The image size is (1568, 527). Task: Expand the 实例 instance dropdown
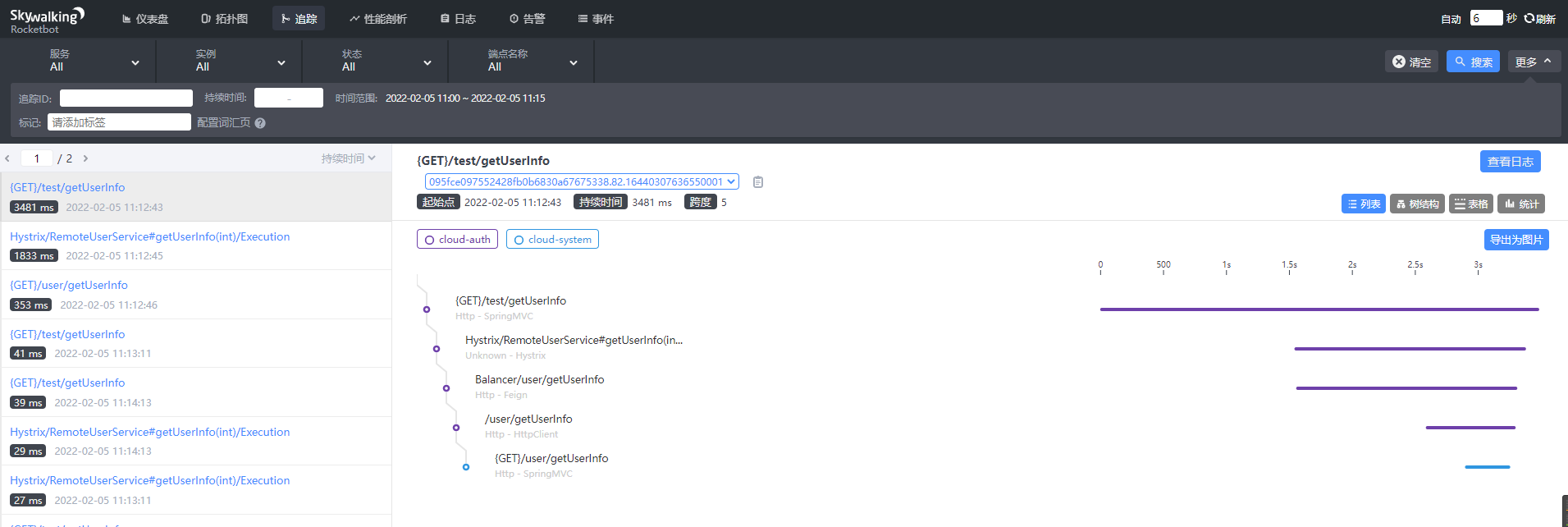[x=240, y=61]
